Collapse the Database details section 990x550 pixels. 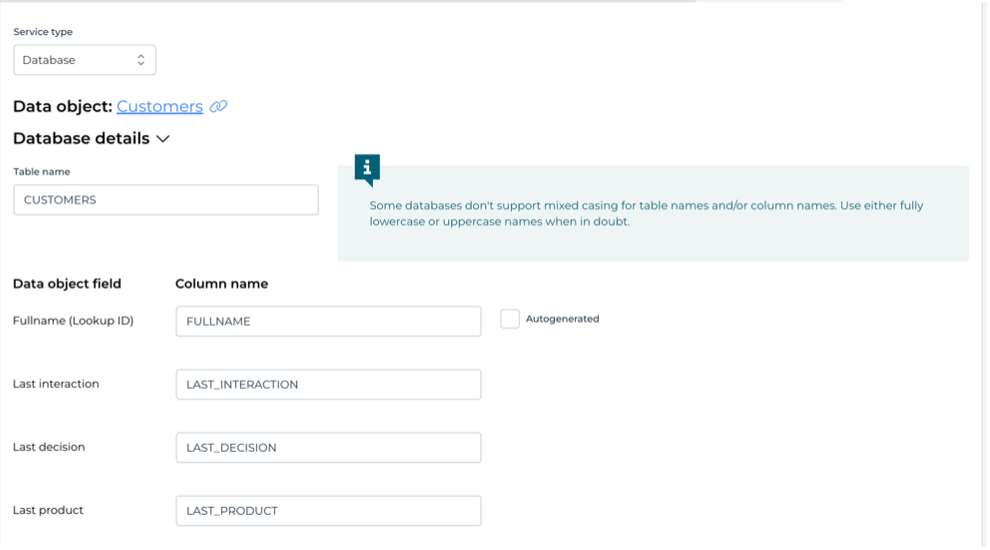tap(163, 139)
